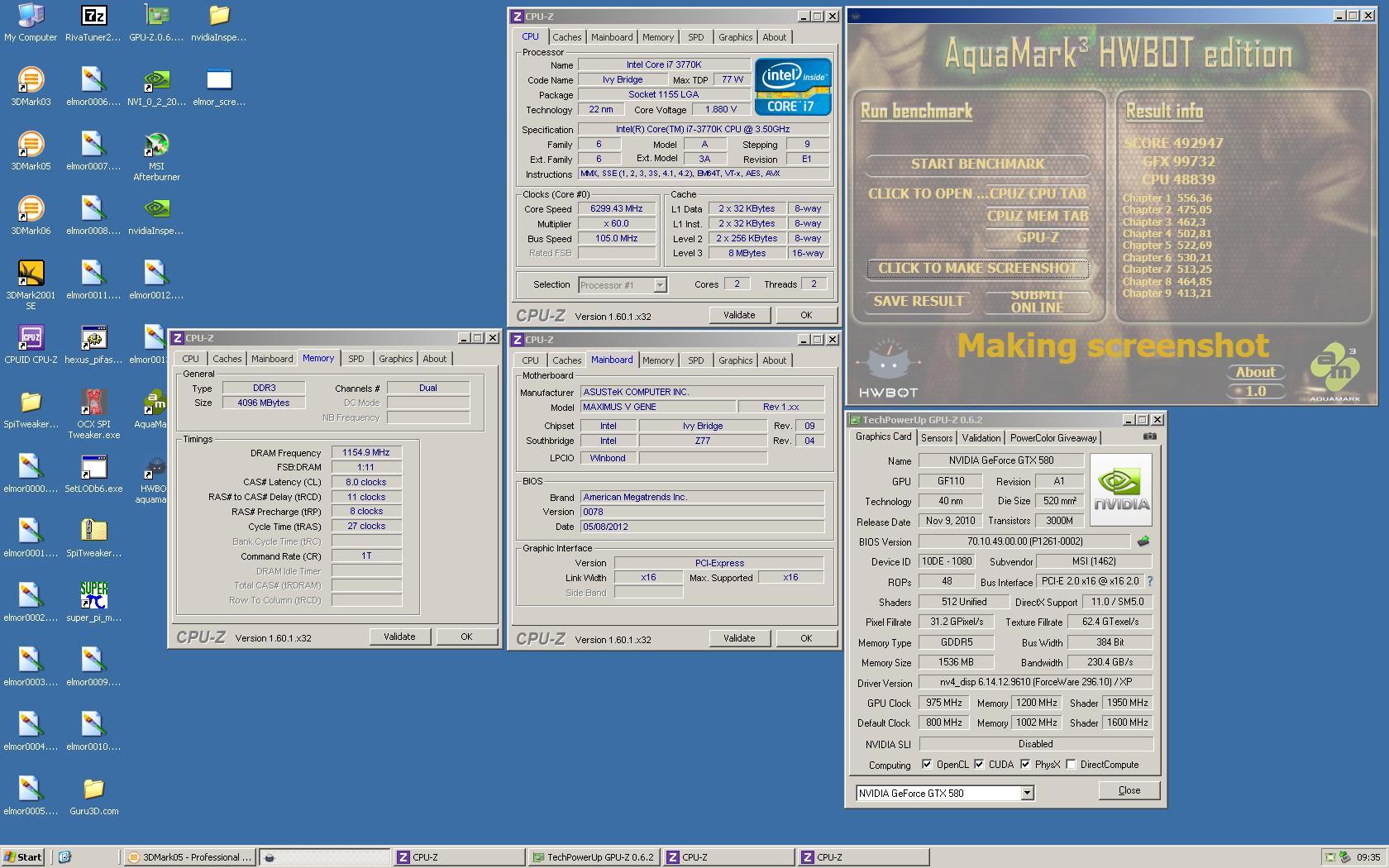Image resolution: width=1389 pixels, height=868 pixels.
Task: Open 3DMark05 desktop shortcut
Action: pos(31,151)
